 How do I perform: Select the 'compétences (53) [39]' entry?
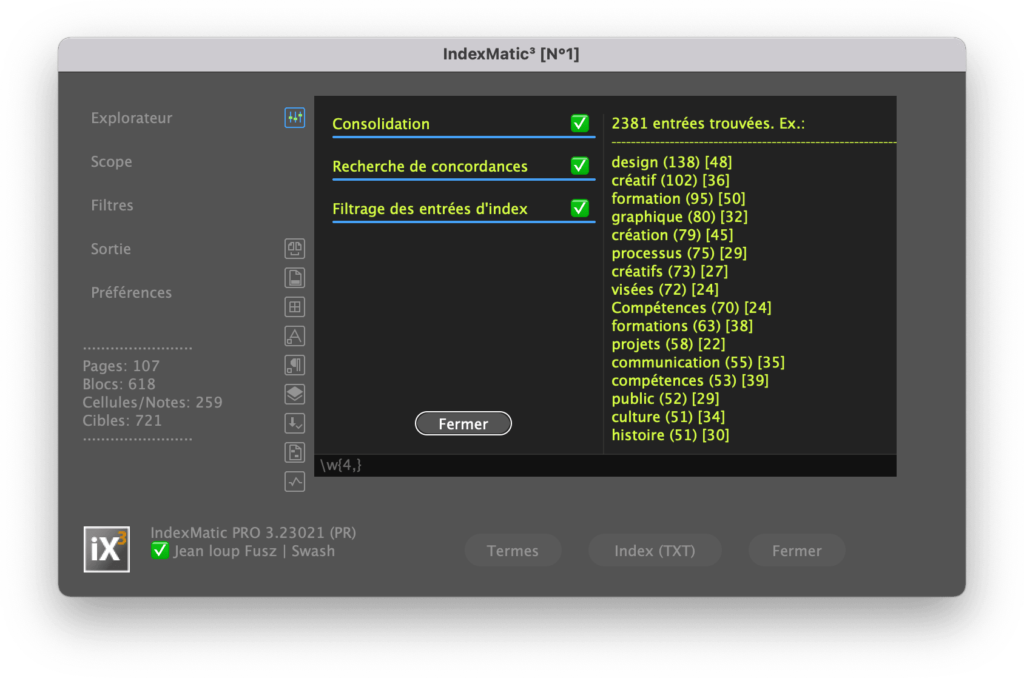pyautogui.click(x=690, y=381)
